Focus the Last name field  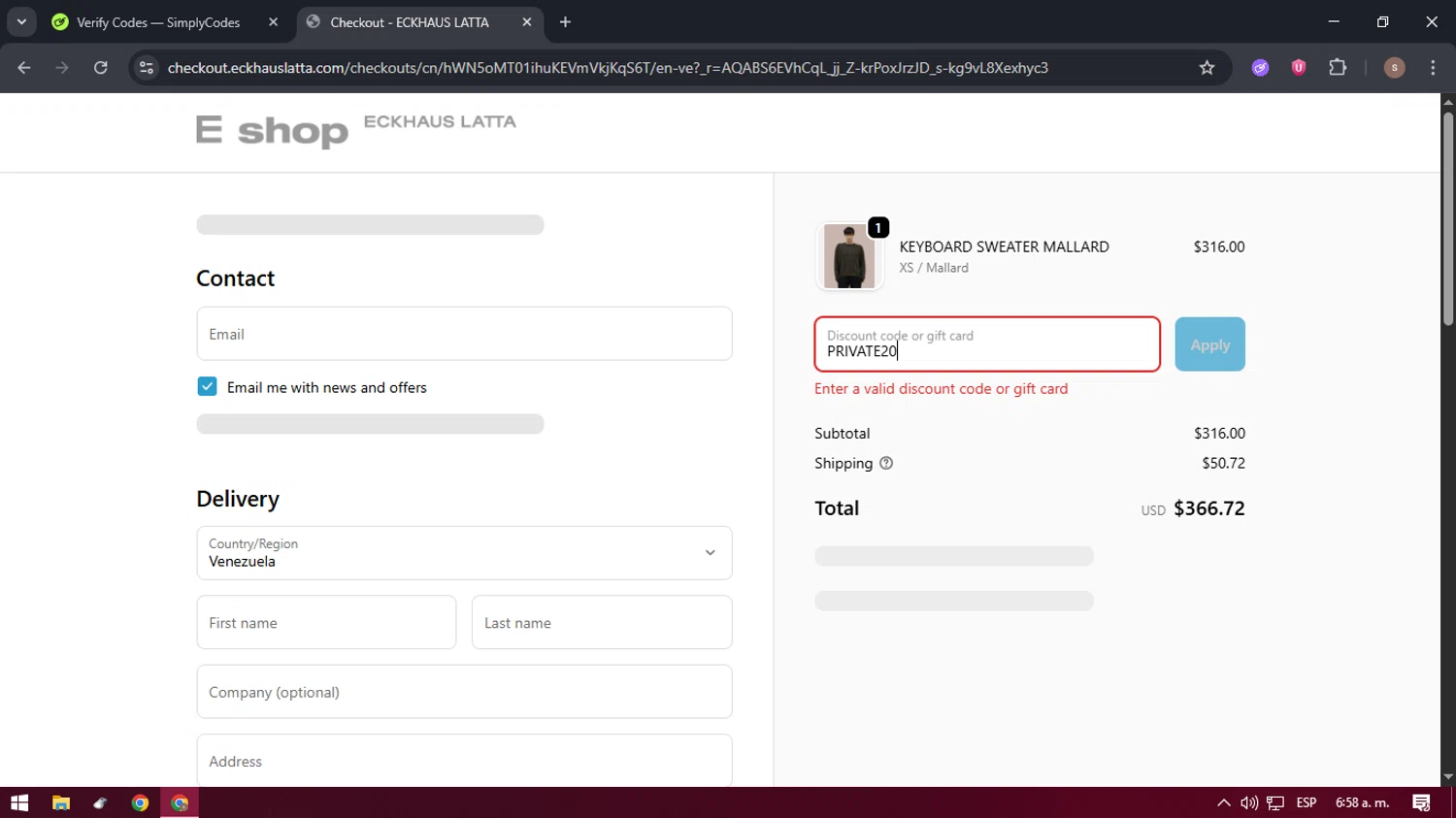pyautogui.click(x=602, y=622)
